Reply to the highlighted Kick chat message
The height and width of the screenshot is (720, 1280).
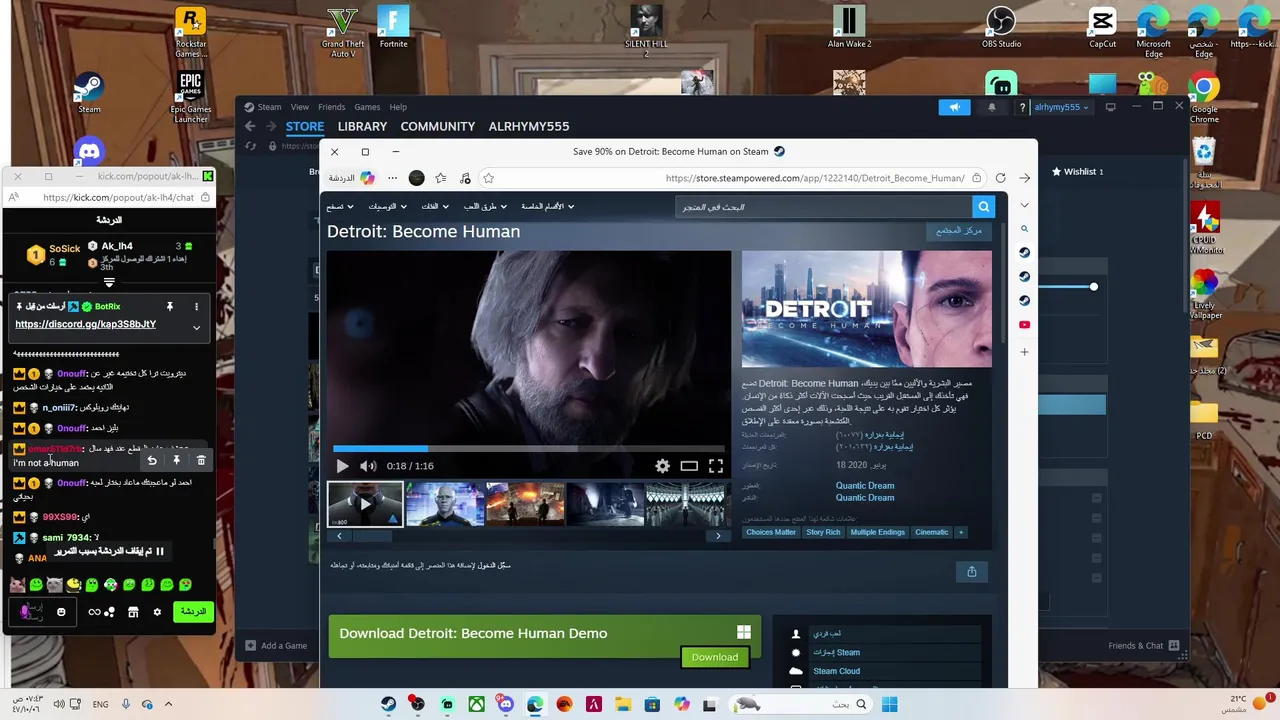[x=152, y=460]
